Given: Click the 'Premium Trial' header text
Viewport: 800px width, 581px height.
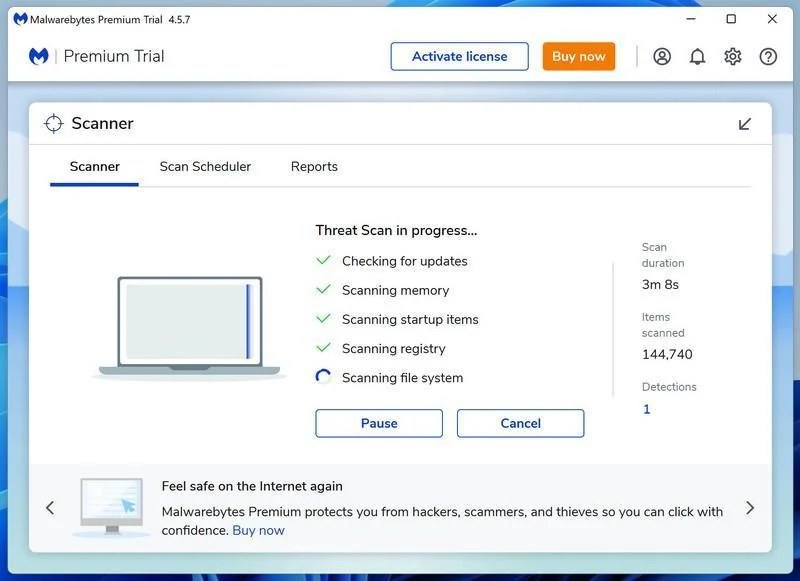Looking at the screenshot, I should point(114,56).
